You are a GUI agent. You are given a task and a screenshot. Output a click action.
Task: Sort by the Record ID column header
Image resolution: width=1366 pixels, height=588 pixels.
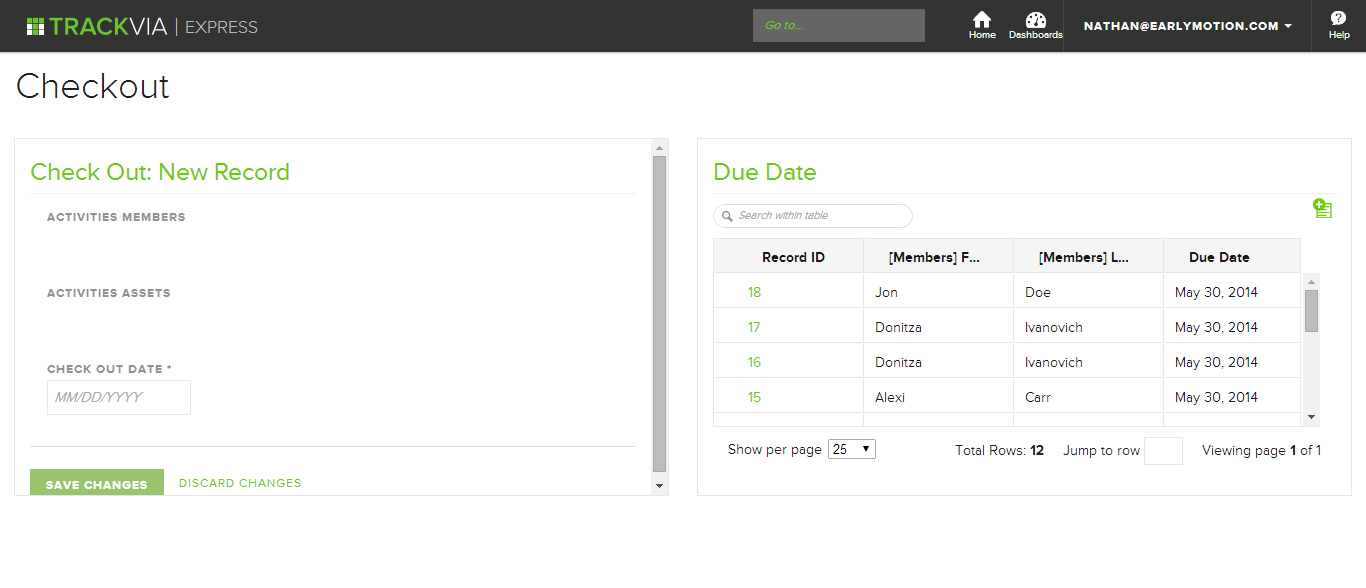pos(792,257)
